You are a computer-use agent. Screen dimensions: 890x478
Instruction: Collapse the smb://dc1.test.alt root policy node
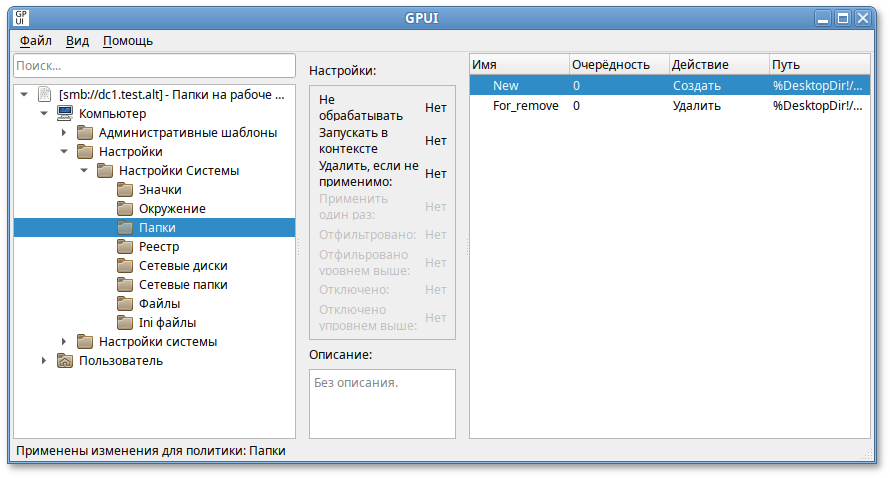click(x=24, y=94)
